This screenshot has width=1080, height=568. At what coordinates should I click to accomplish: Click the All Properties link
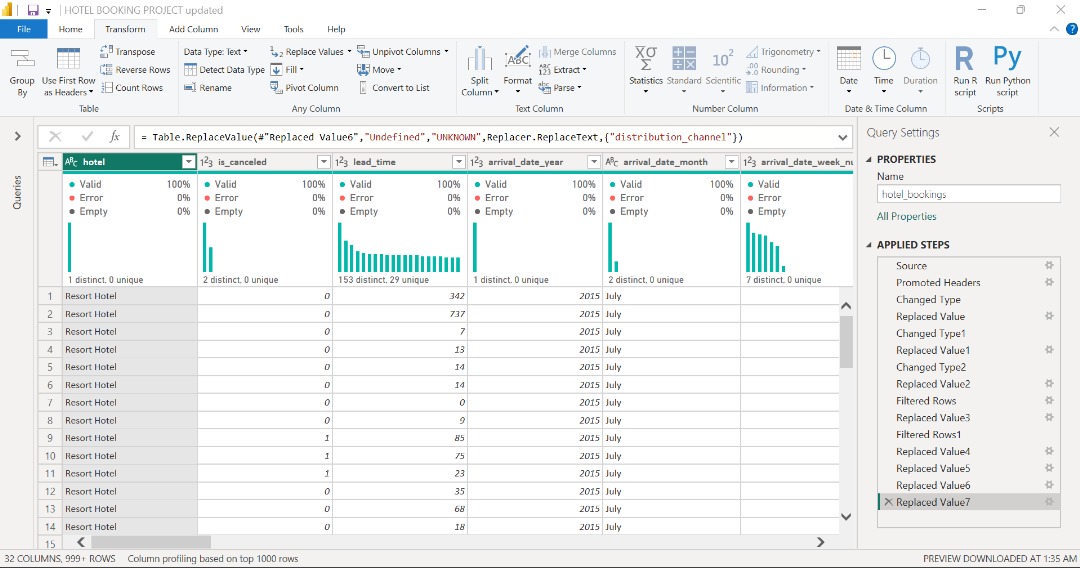pyautogui.click(x=906, y=216)
